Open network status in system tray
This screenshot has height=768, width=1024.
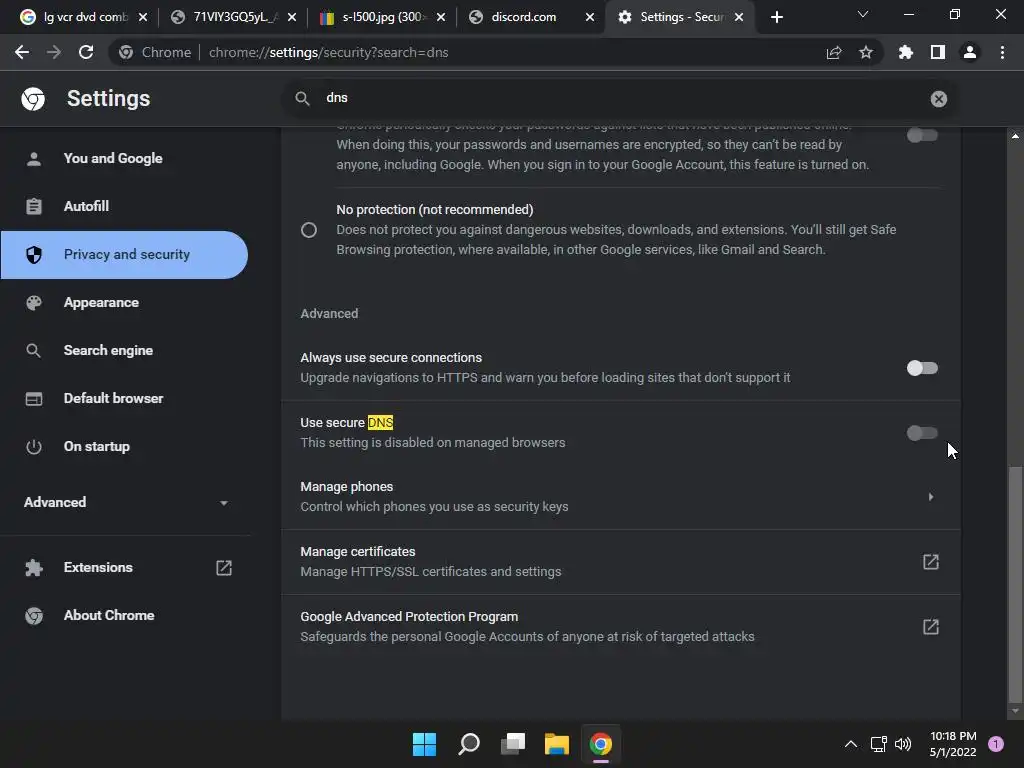tap(879, 744)
